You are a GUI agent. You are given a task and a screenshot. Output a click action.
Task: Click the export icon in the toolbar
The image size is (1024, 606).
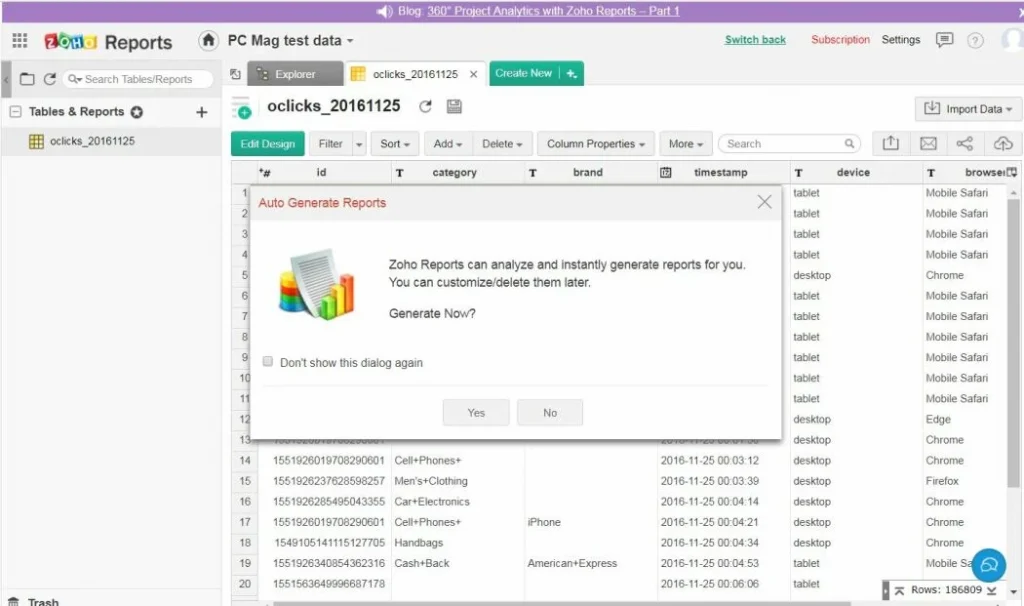[891, 144]
